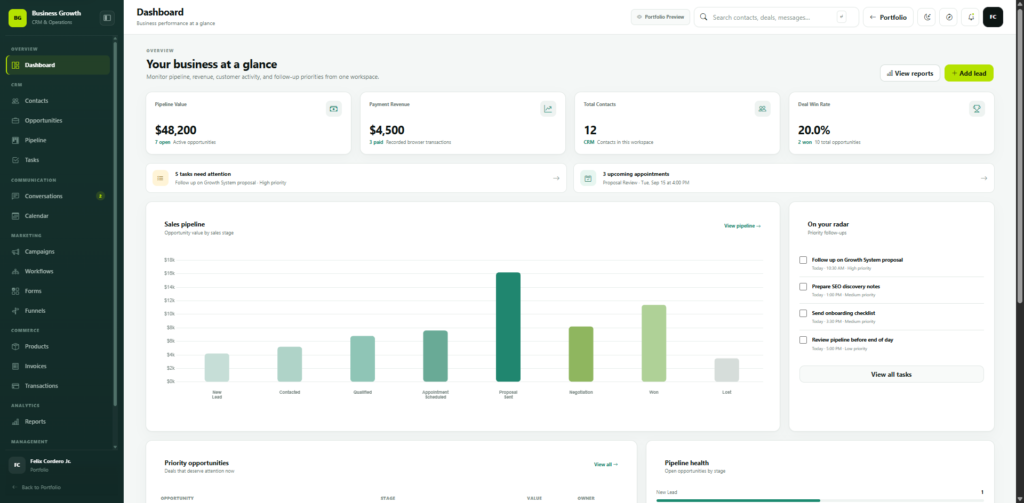Click the Products box icon
Image resolution: width=1024 pixels, height=503 pixels.
(16, 346)
